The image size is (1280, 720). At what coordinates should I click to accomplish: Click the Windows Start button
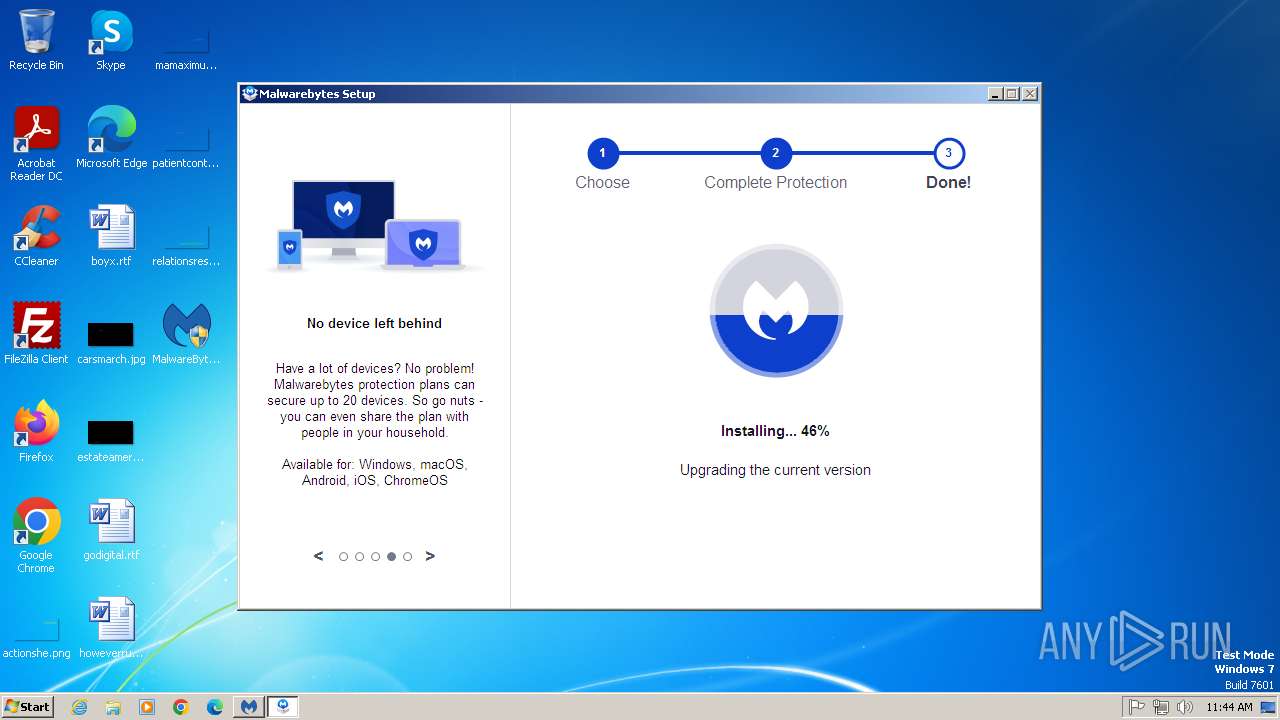pyautogui.click(x=28, y=706)
